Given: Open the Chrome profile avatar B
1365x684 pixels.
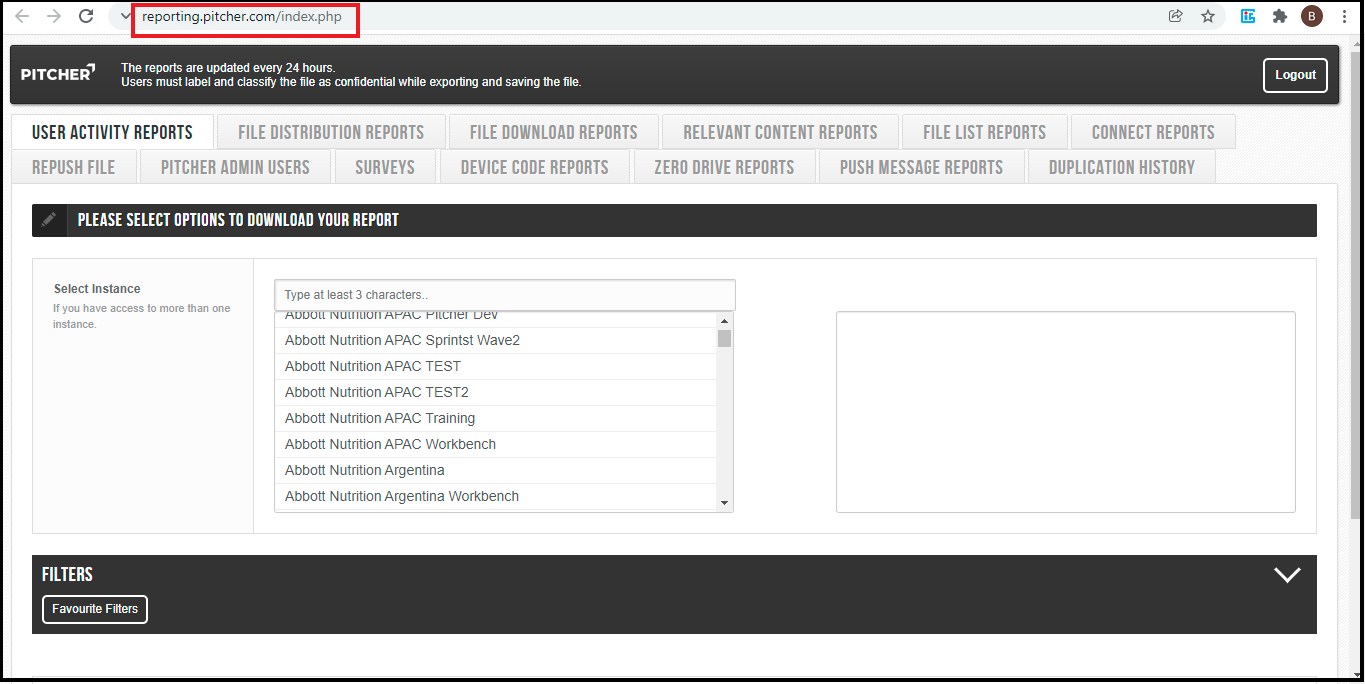Looking at the screenshot, I should pos(1311,16).
